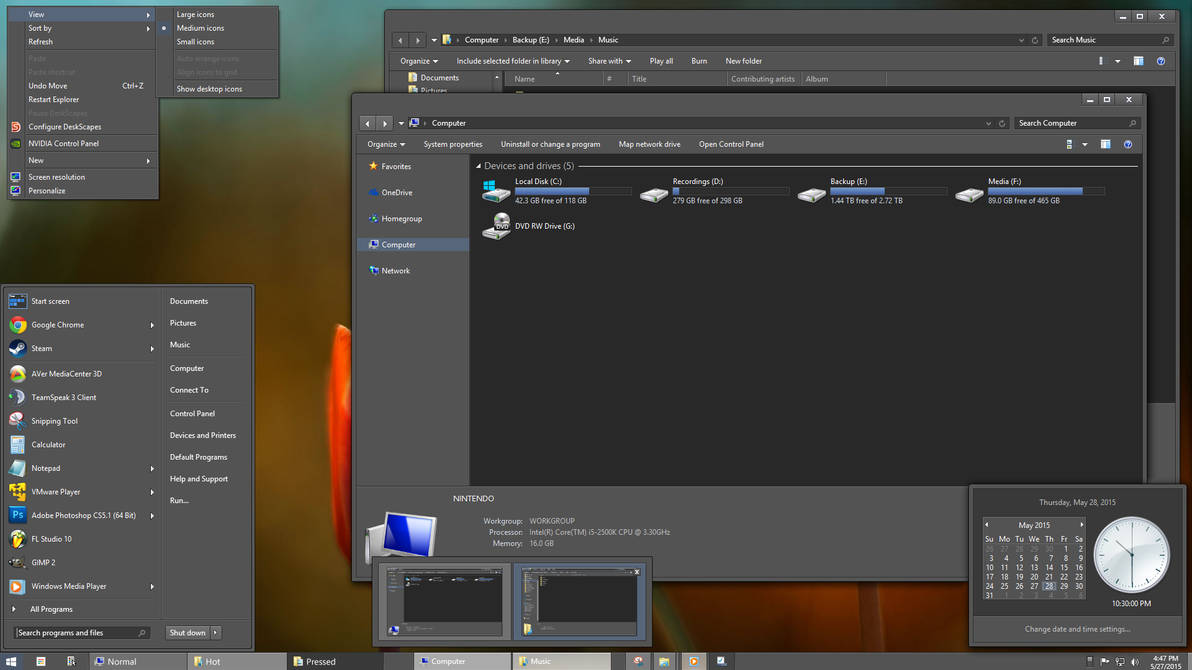
Task: Select the Medium icons view option
Action: tap(200, 28)
